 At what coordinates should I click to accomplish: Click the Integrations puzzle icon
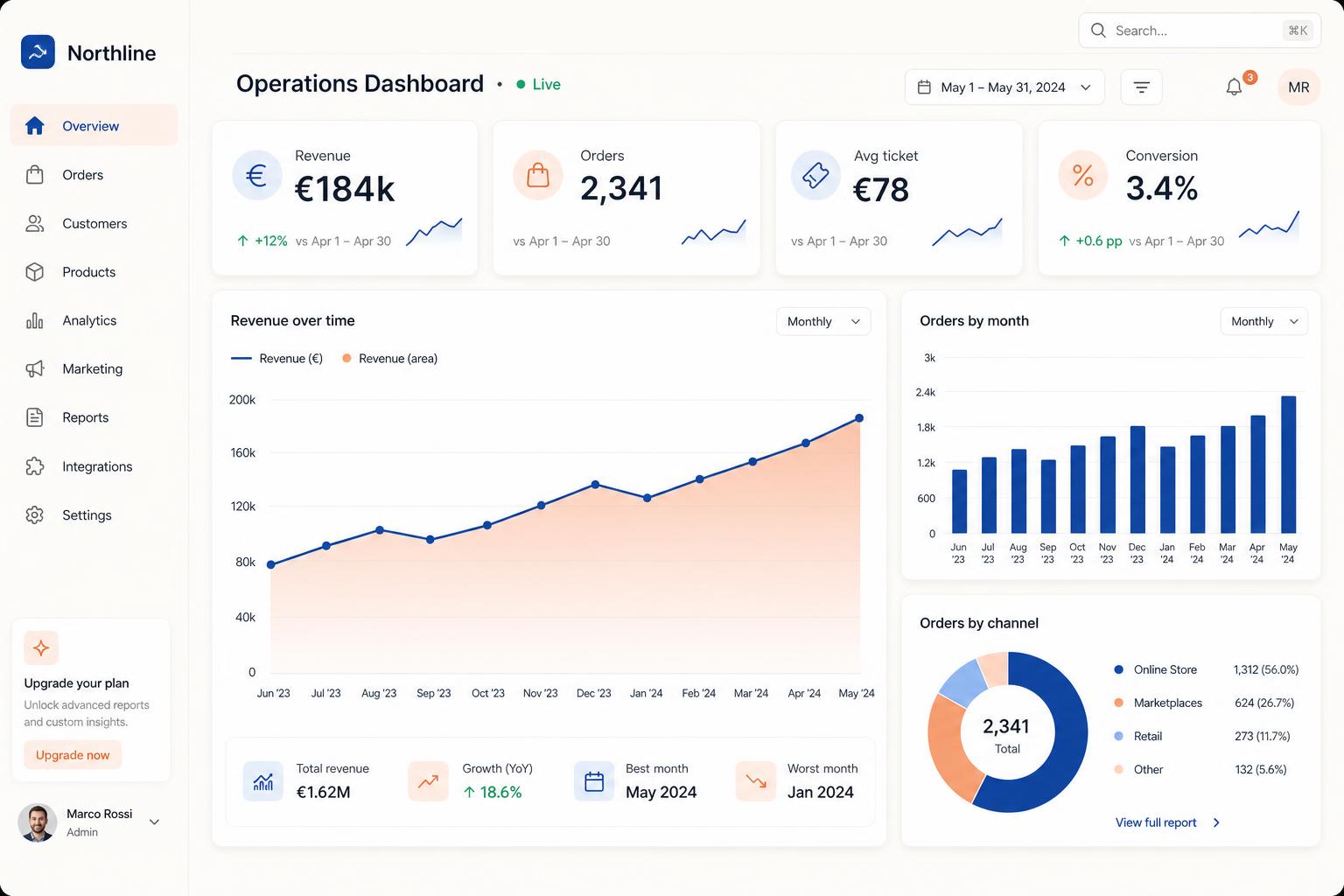coord(35,466)
